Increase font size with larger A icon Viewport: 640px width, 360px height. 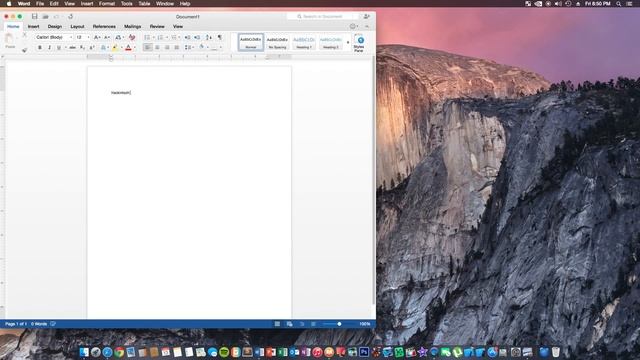[x=97, y=37]
